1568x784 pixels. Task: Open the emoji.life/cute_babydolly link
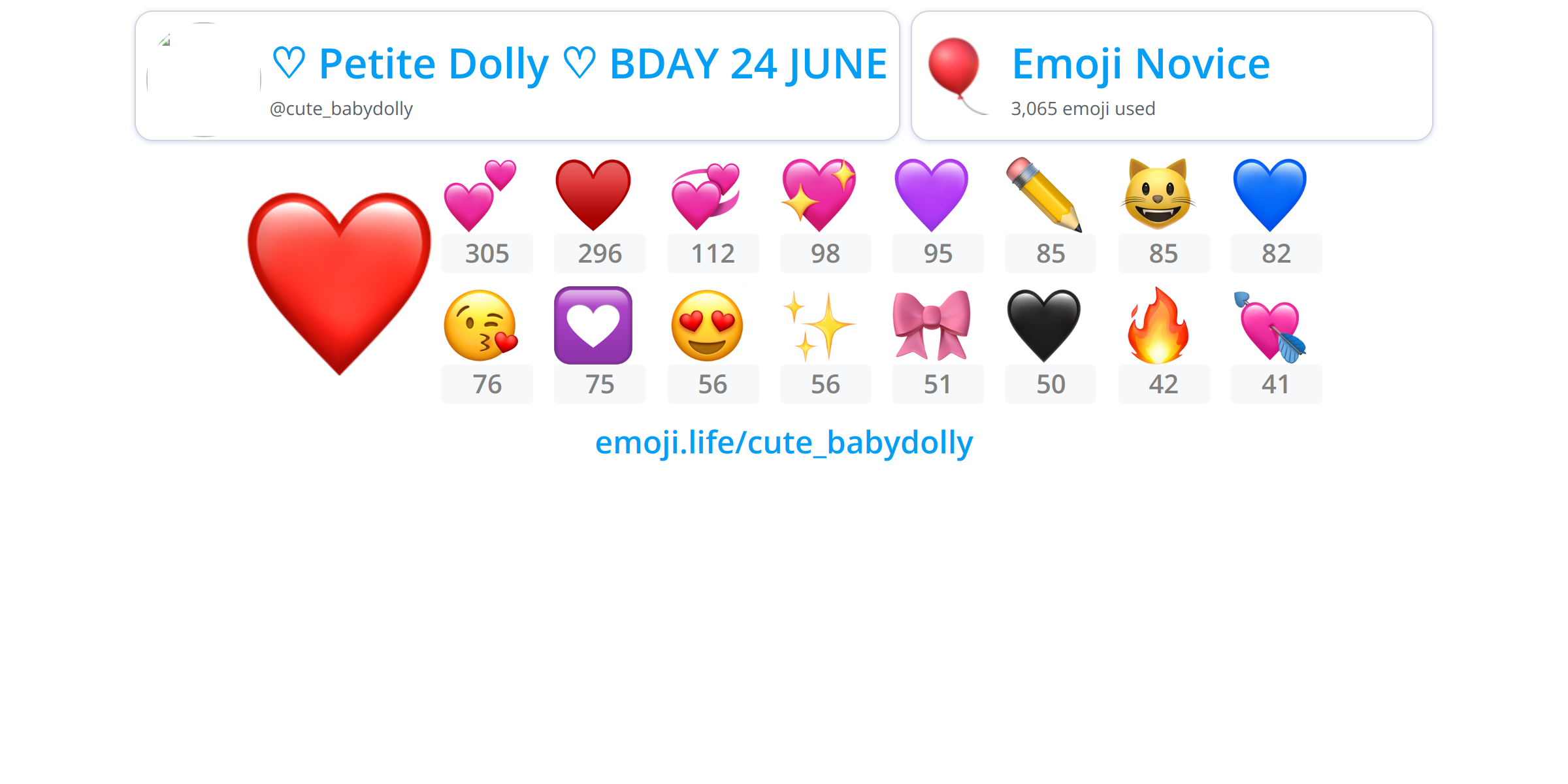point(784,443)
